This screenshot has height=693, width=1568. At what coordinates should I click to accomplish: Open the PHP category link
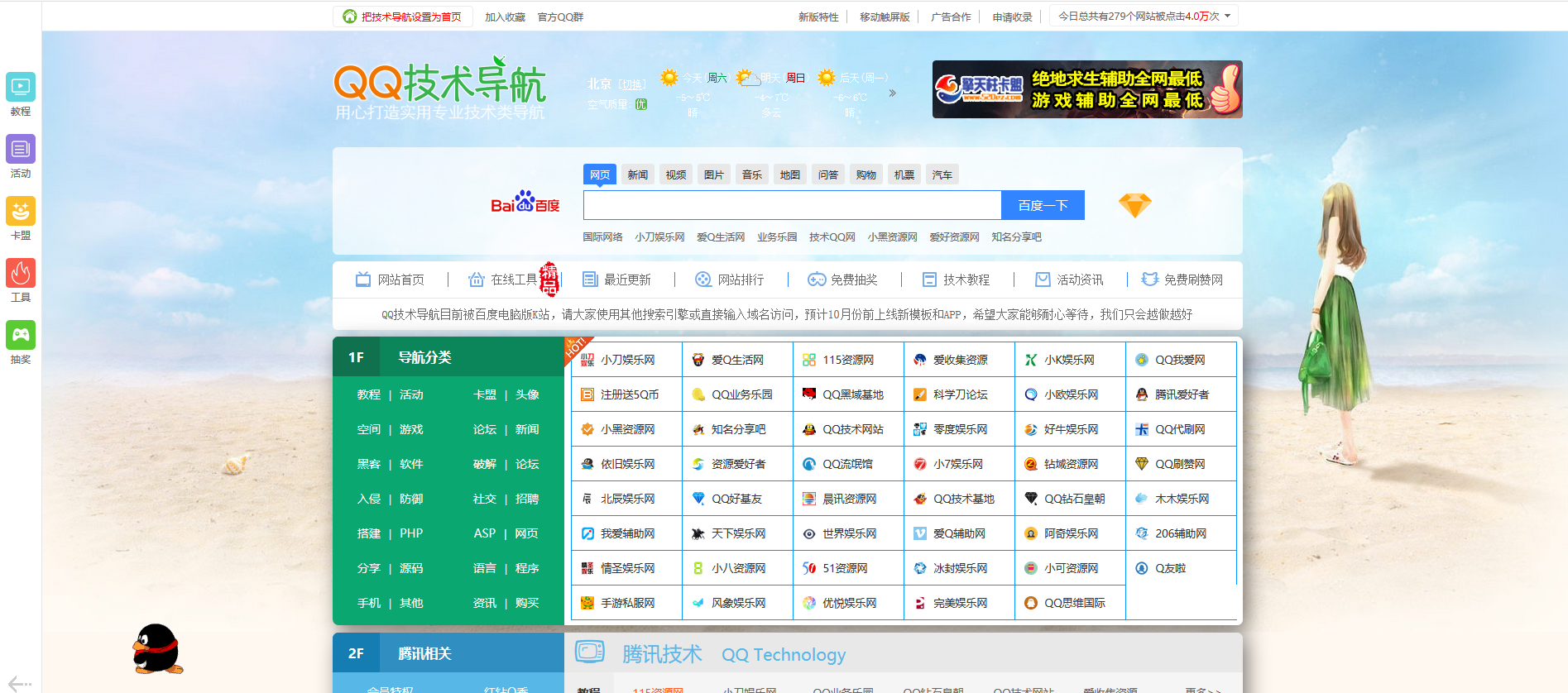coord(411,533)
